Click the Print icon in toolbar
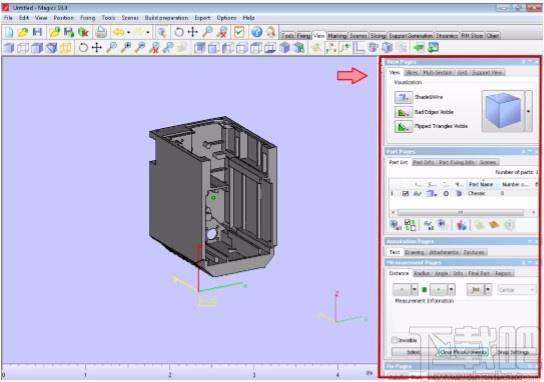Image resolution: width=544 pixels, height=382 pixels. [x=101, y=32]
